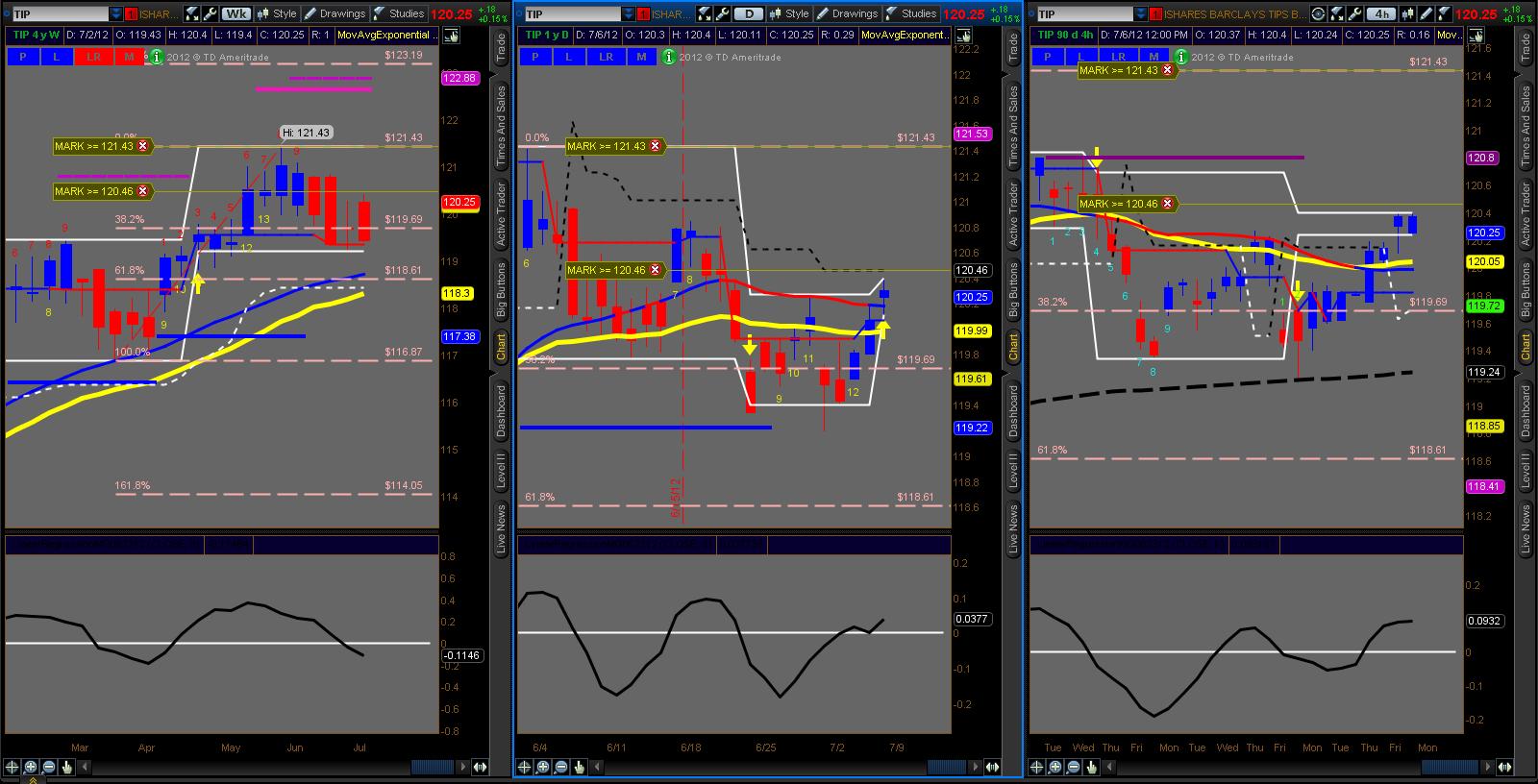Viewport: 1538px width, 784px height.
Task: Open Style menu in daily chart
Action: [x=789, y=14]
